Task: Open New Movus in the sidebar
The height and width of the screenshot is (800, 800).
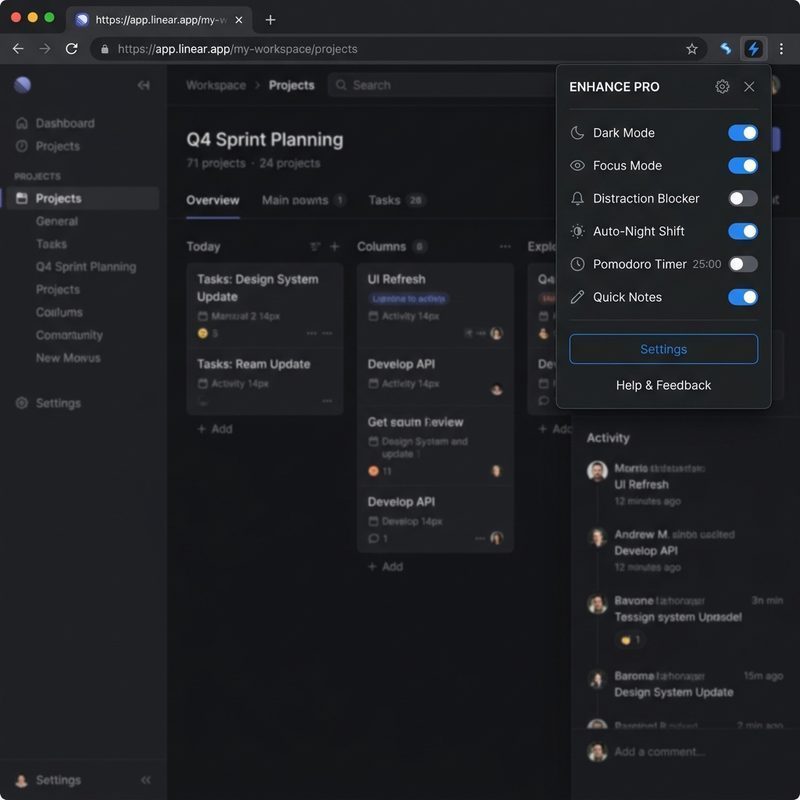Action: point(68,358)
